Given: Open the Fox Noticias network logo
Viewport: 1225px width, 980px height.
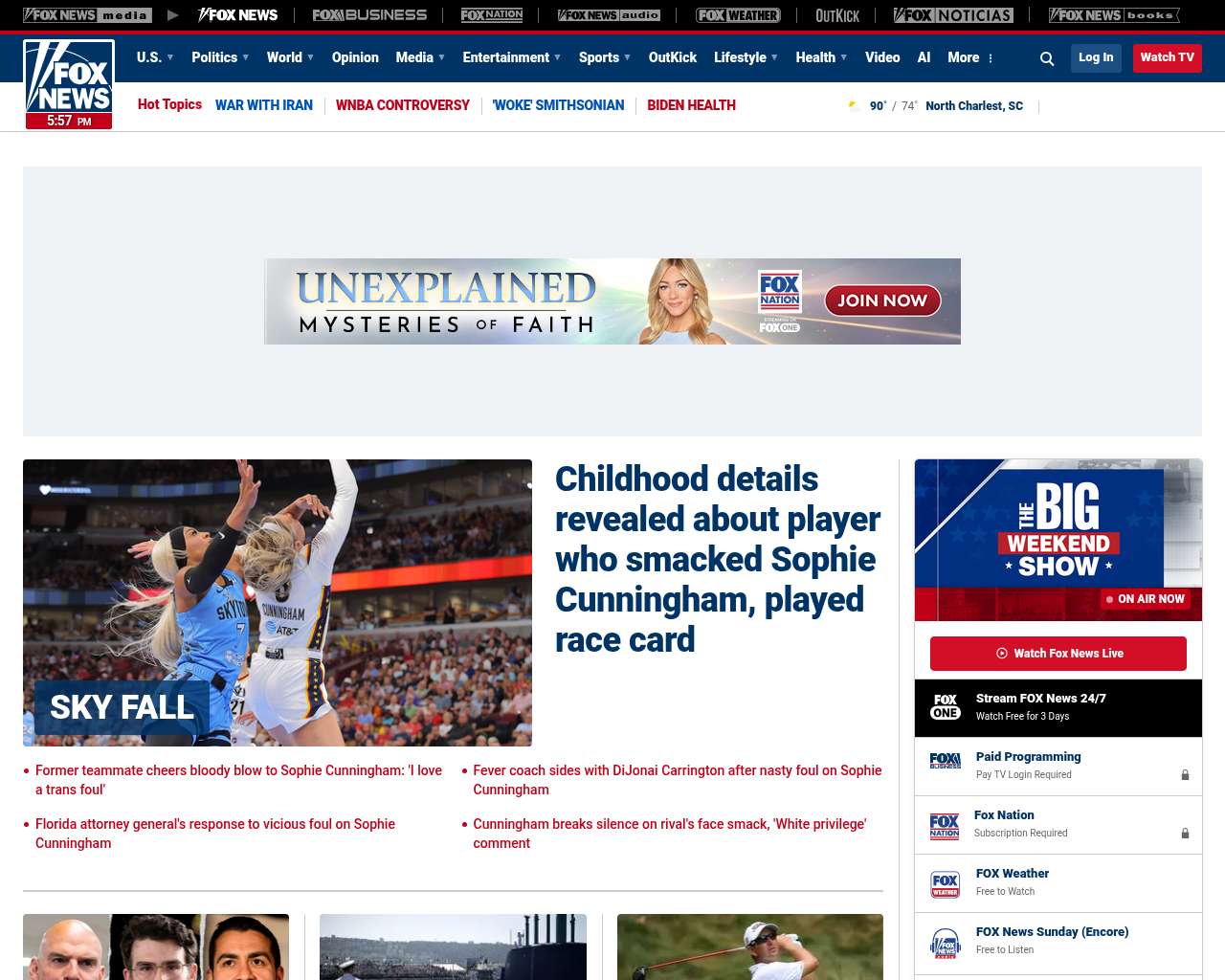Looking at the screenshot, I should click(x=953, y=15).
